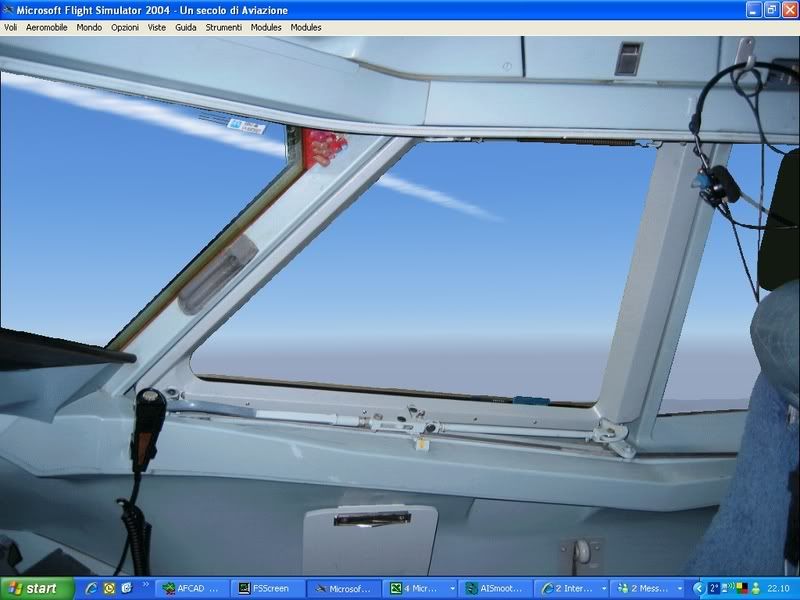Open the 2 Internet Explorer taskbar group
The height and width of the screenshot is (600, 800).
572,589
